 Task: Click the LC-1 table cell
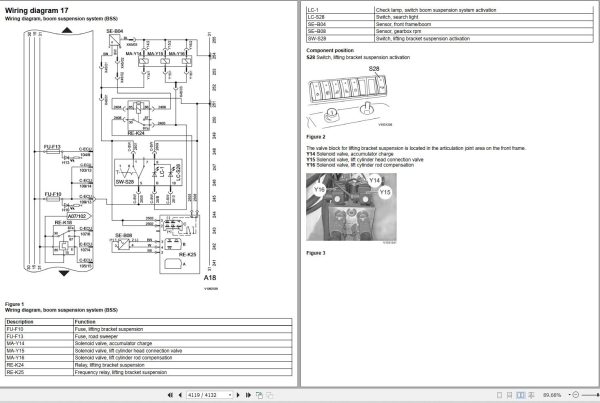340,10
